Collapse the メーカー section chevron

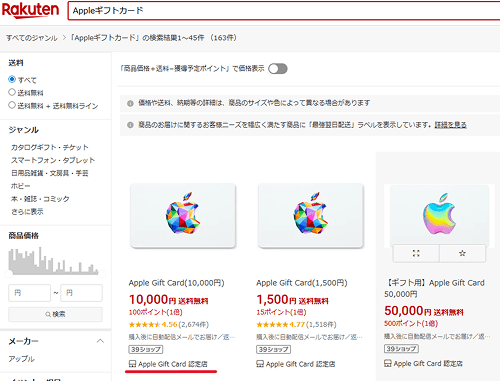tap(100, 341)
